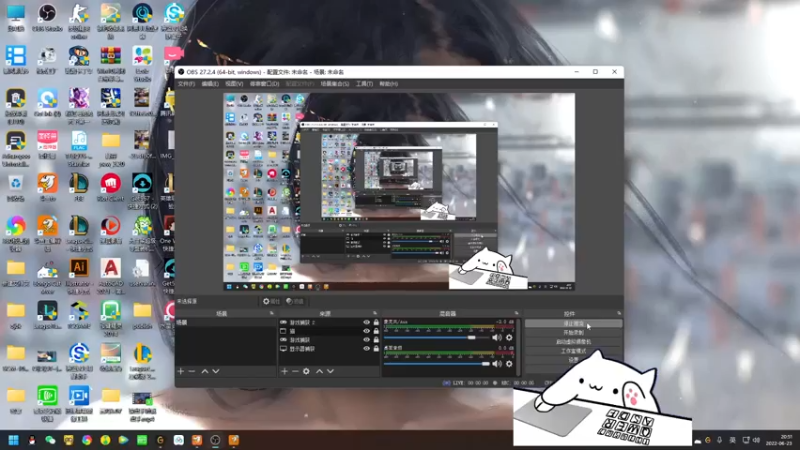The height and width of the screenshot is (450, 800).
Task: Click Chrome icon in the taskbar
Action: [87, 440]
